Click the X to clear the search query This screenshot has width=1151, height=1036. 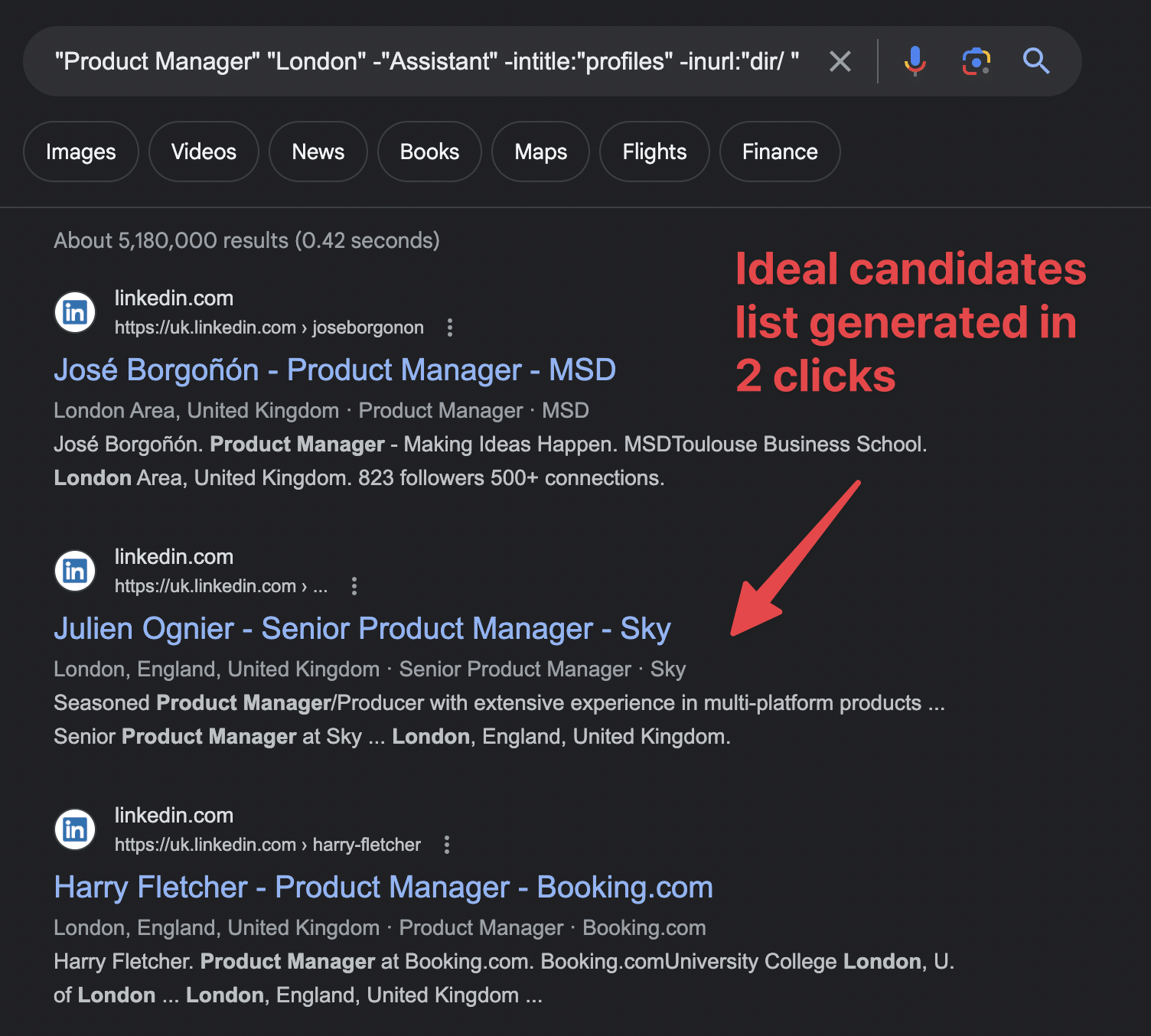click(x=840, y=61)
